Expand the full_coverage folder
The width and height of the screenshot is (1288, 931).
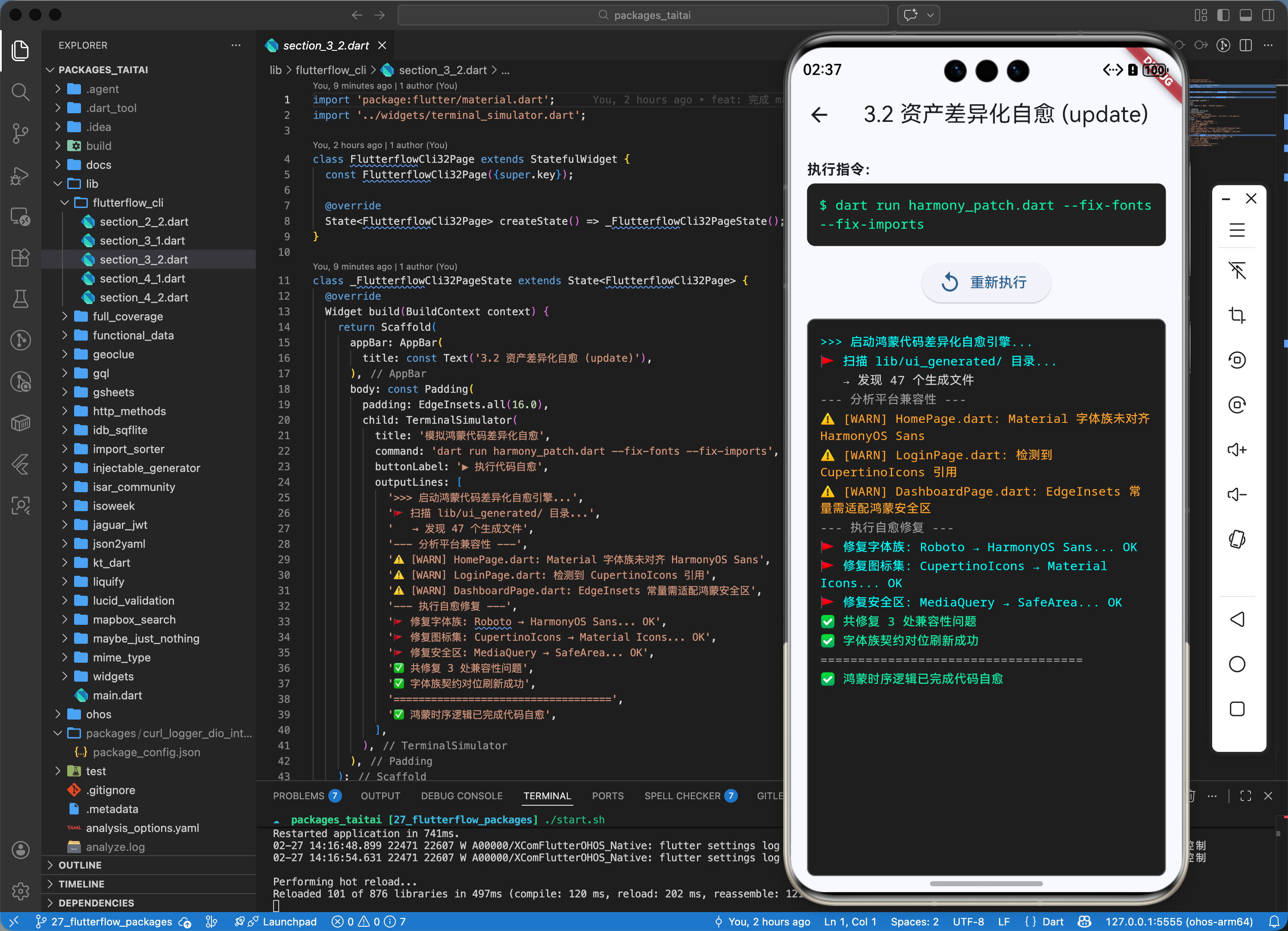[128, 316]
